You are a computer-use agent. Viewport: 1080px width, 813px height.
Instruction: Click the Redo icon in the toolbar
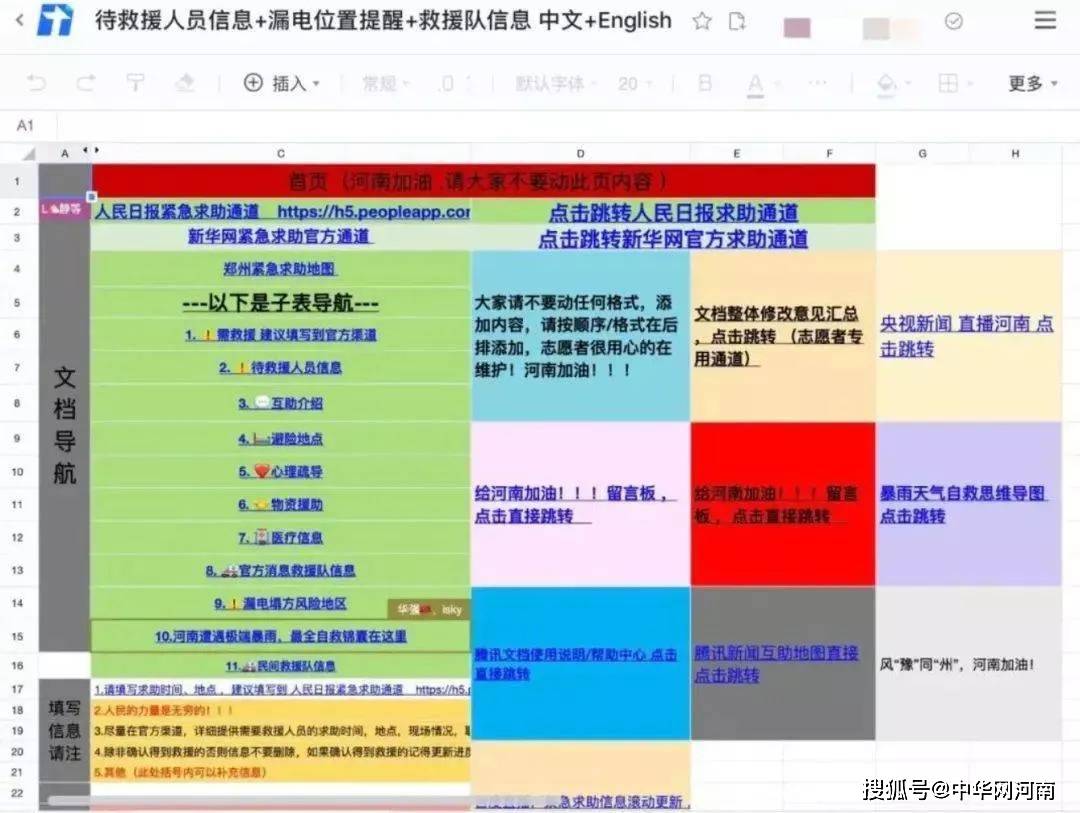85,83
